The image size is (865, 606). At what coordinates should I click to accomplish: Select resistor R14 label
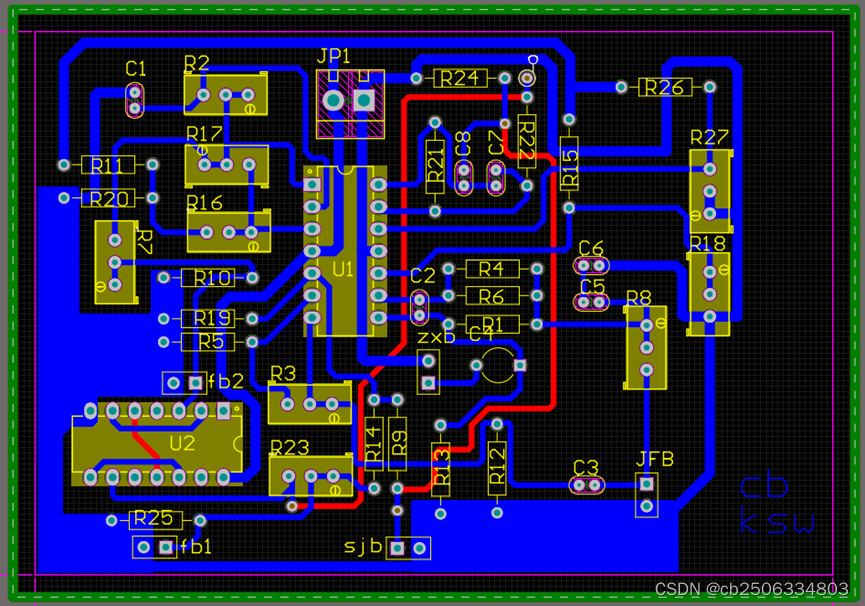tap(373, 444)
